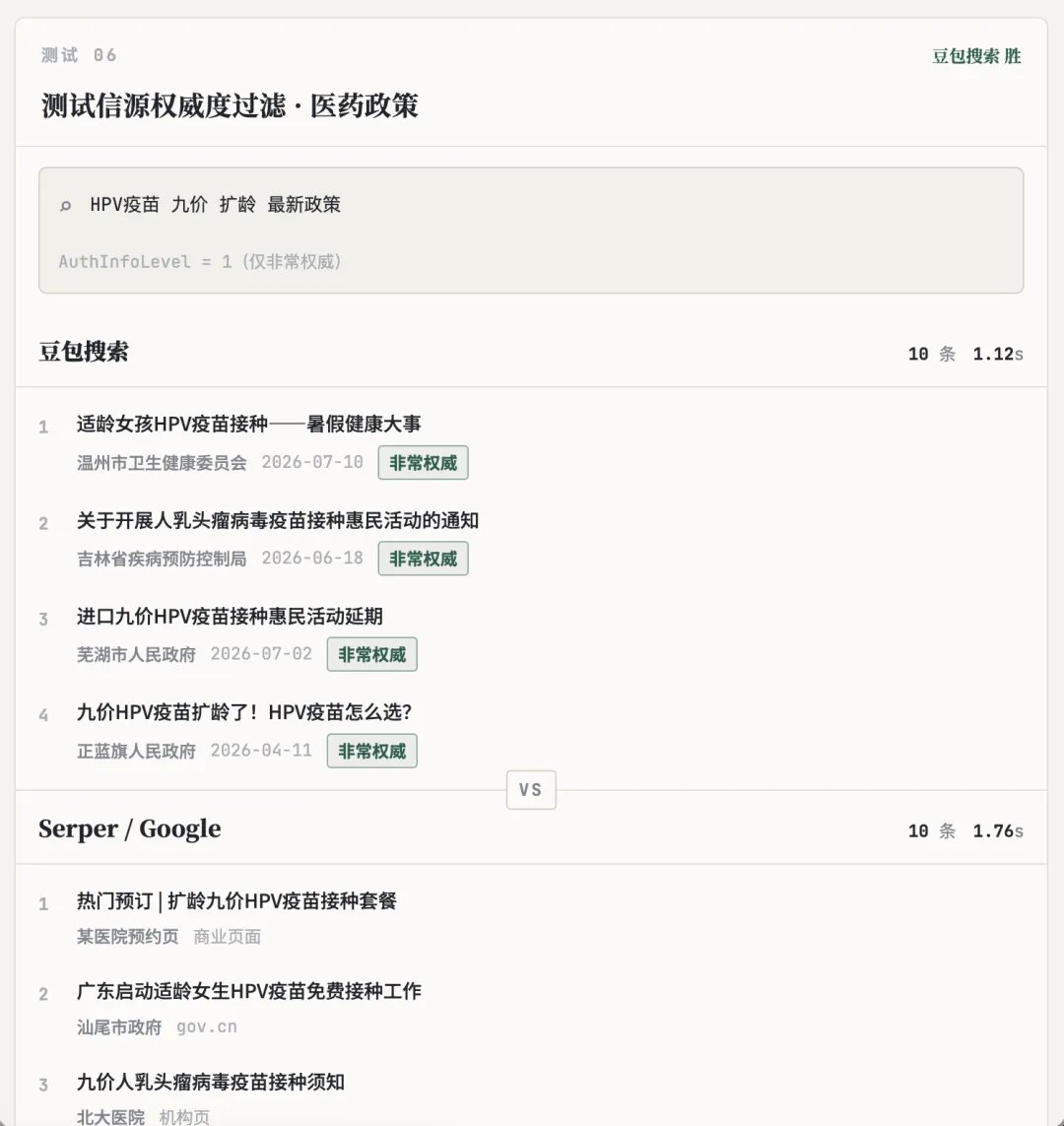1064x1126 pixels.
Task: Click 非常权威 badge beside 芜湖市人民政府
Action: tap(371, 654)
